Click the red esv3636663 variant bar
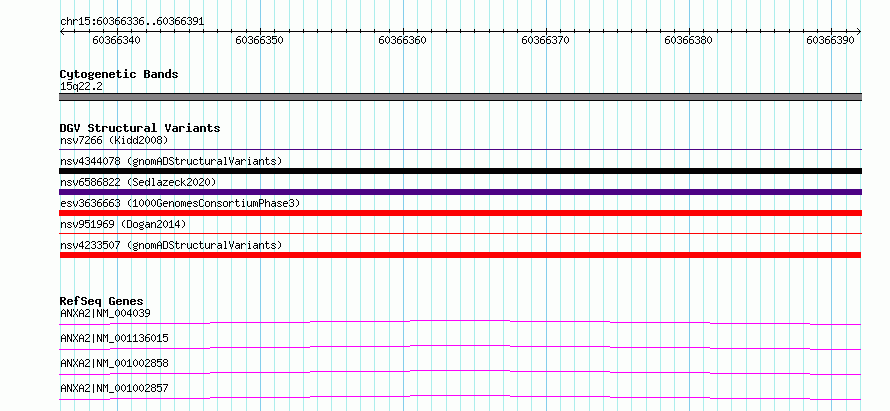Image resolution: width=890 pixels, height=411 pixels. (x=460, y=213)
